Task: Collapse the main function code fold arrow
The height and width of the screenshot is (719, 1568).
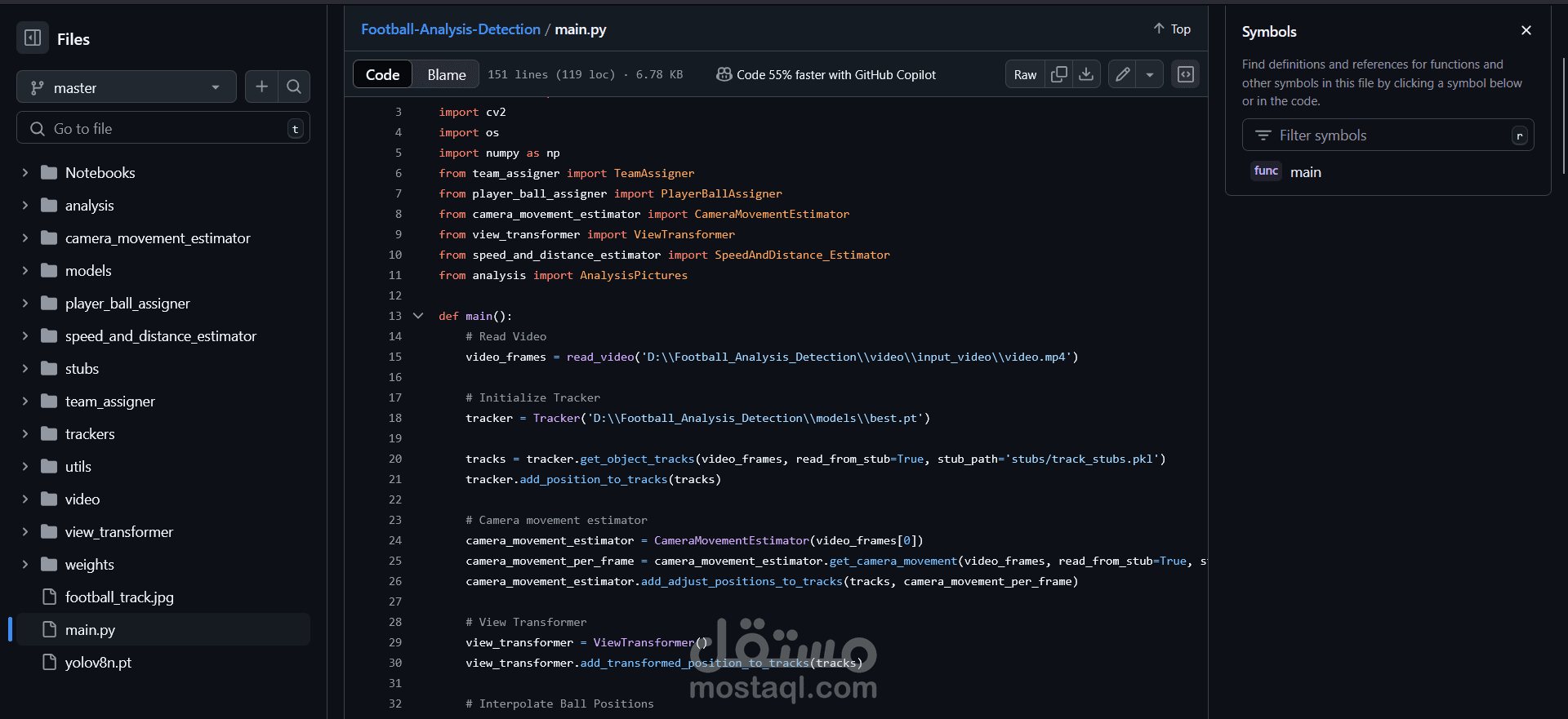Action: (418, 316)
